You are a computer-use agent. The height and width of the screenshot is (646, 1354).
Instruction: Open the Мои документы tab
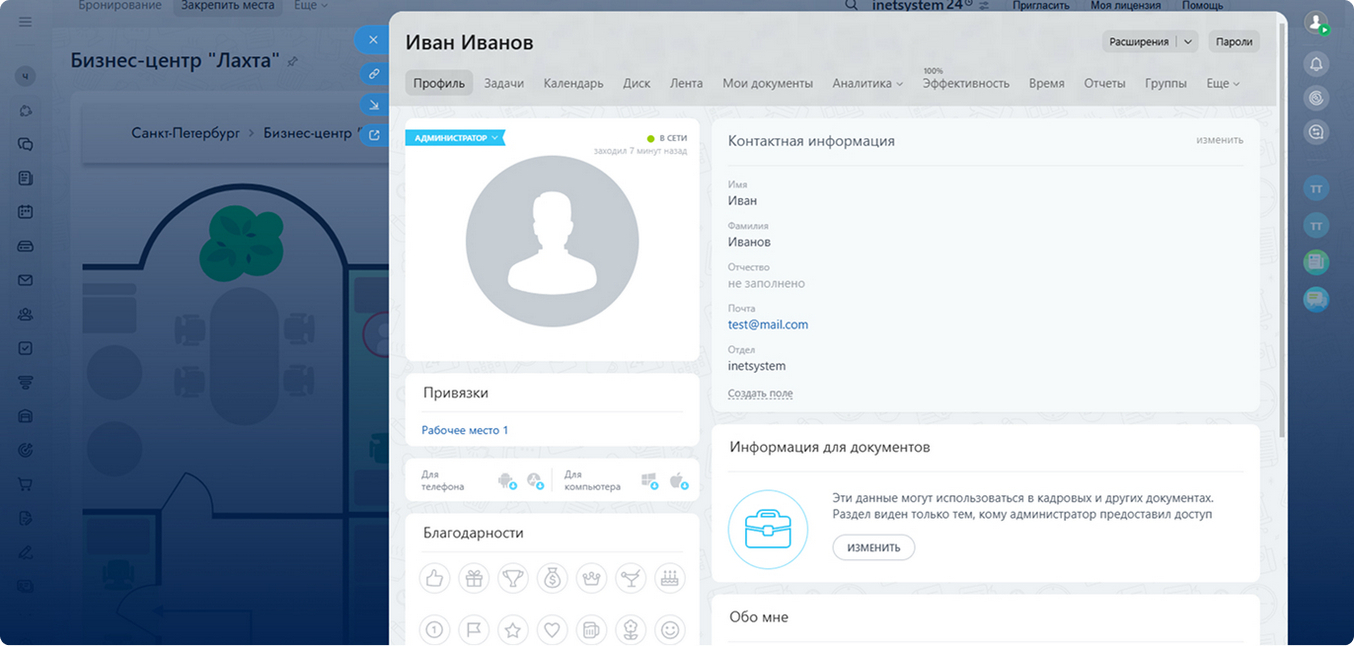(768, 83)
